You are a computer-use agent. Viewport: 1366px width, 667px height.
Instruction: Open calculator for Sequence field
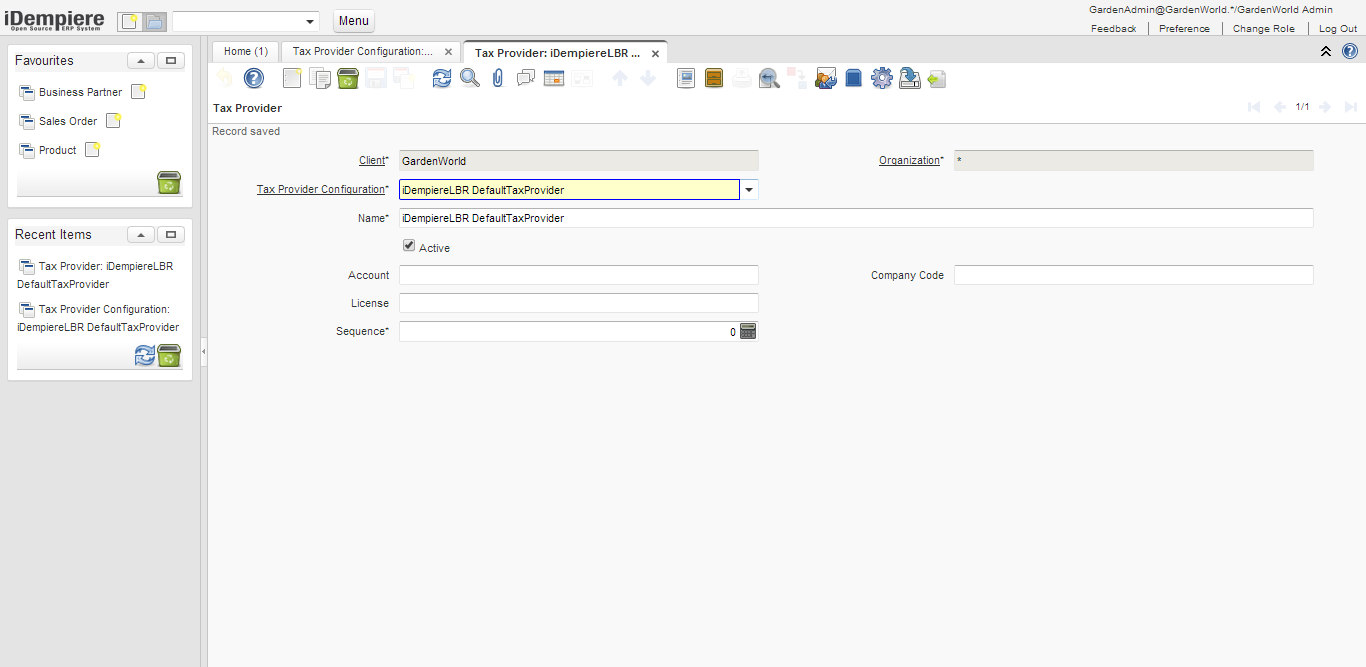(x=748, y=331)
